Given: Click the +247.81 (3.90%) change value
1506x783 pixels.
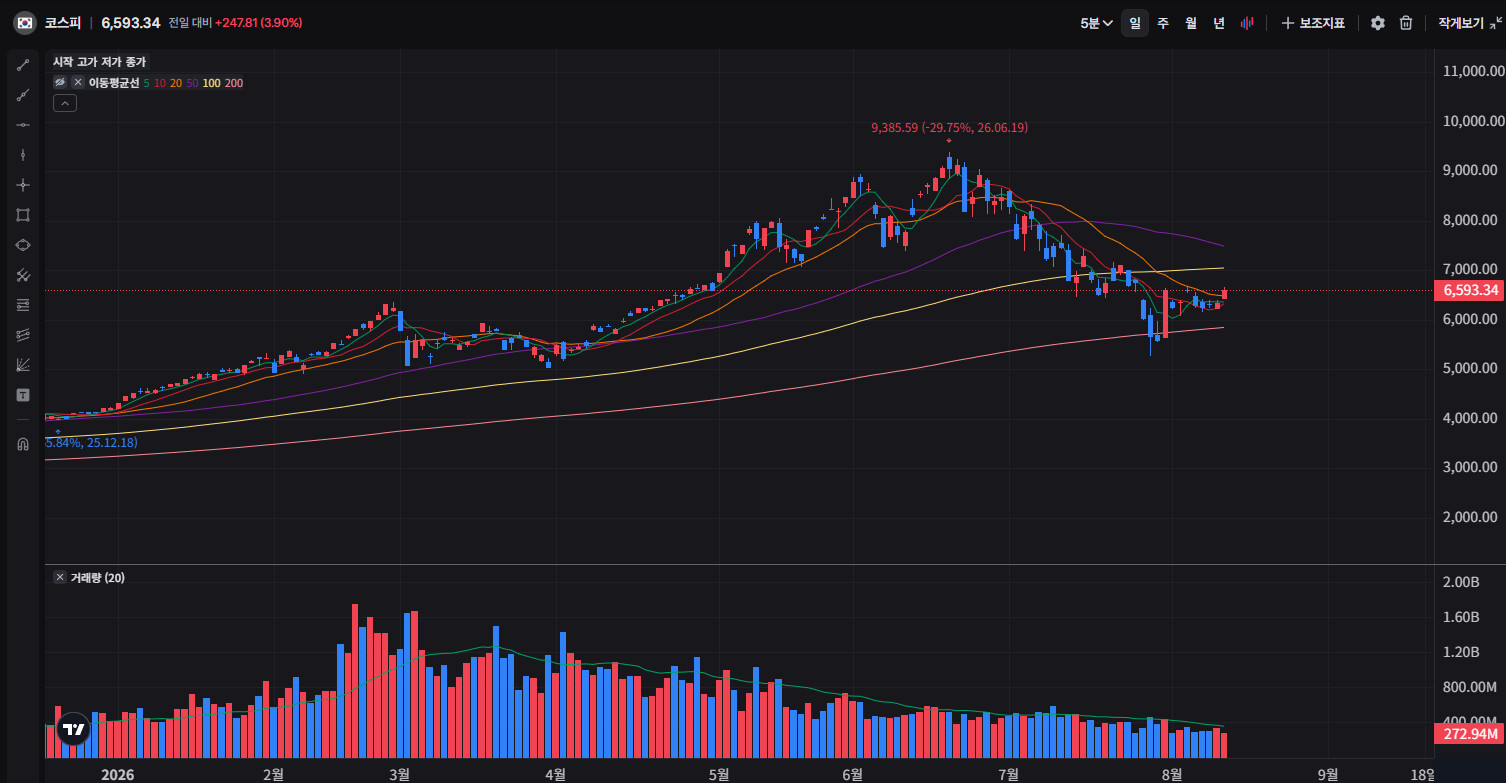Looking at the screenshot, I should click(x=259, y=23).
